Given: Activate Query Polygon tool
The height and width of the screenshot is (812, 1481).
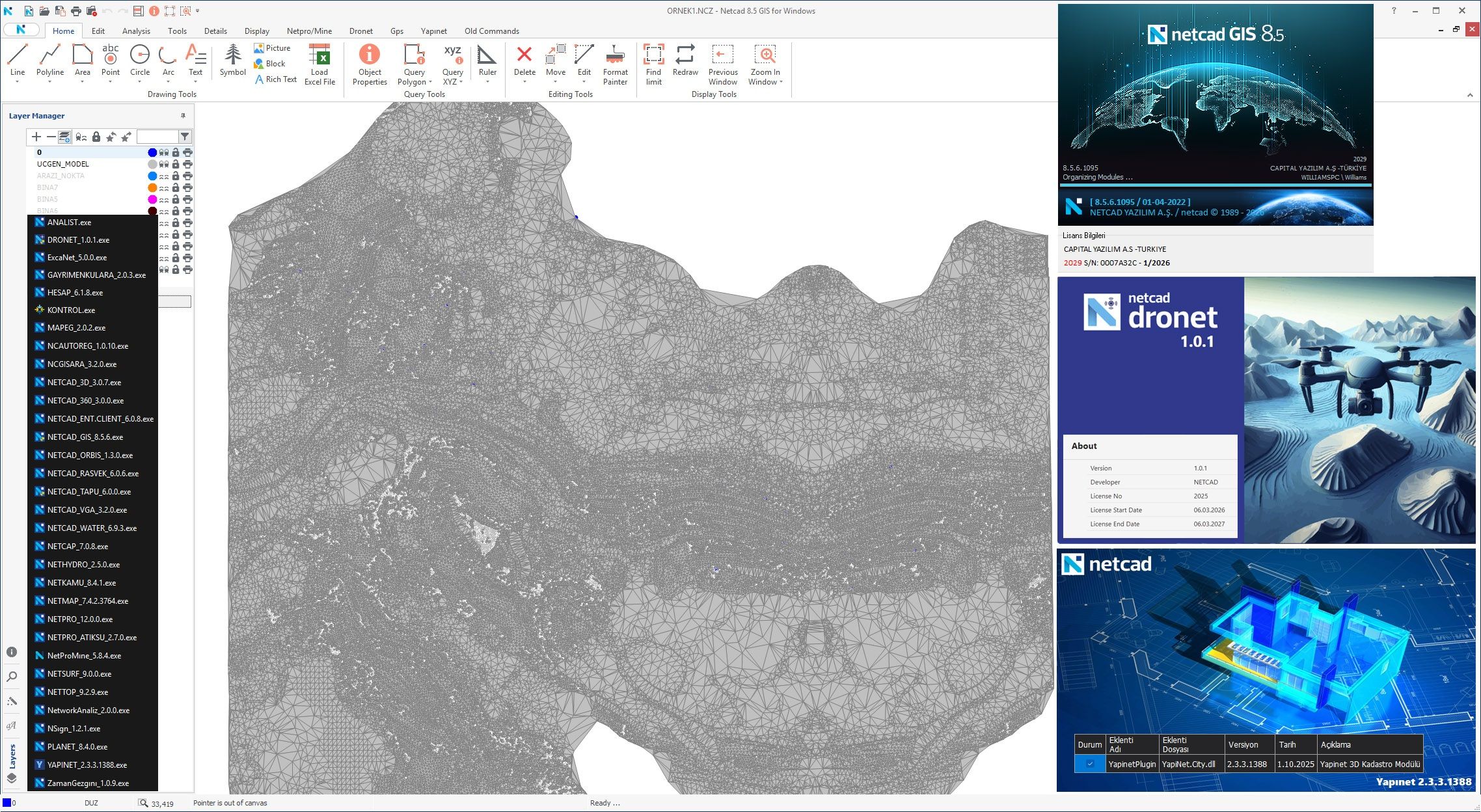Looking at the screenshot, I should (x=414, y=64).
